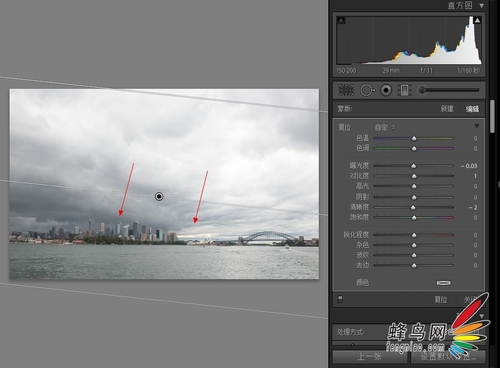Switch mask mode to 编辑
This screenshot has height=368, width=500.
tap(472, 109)
